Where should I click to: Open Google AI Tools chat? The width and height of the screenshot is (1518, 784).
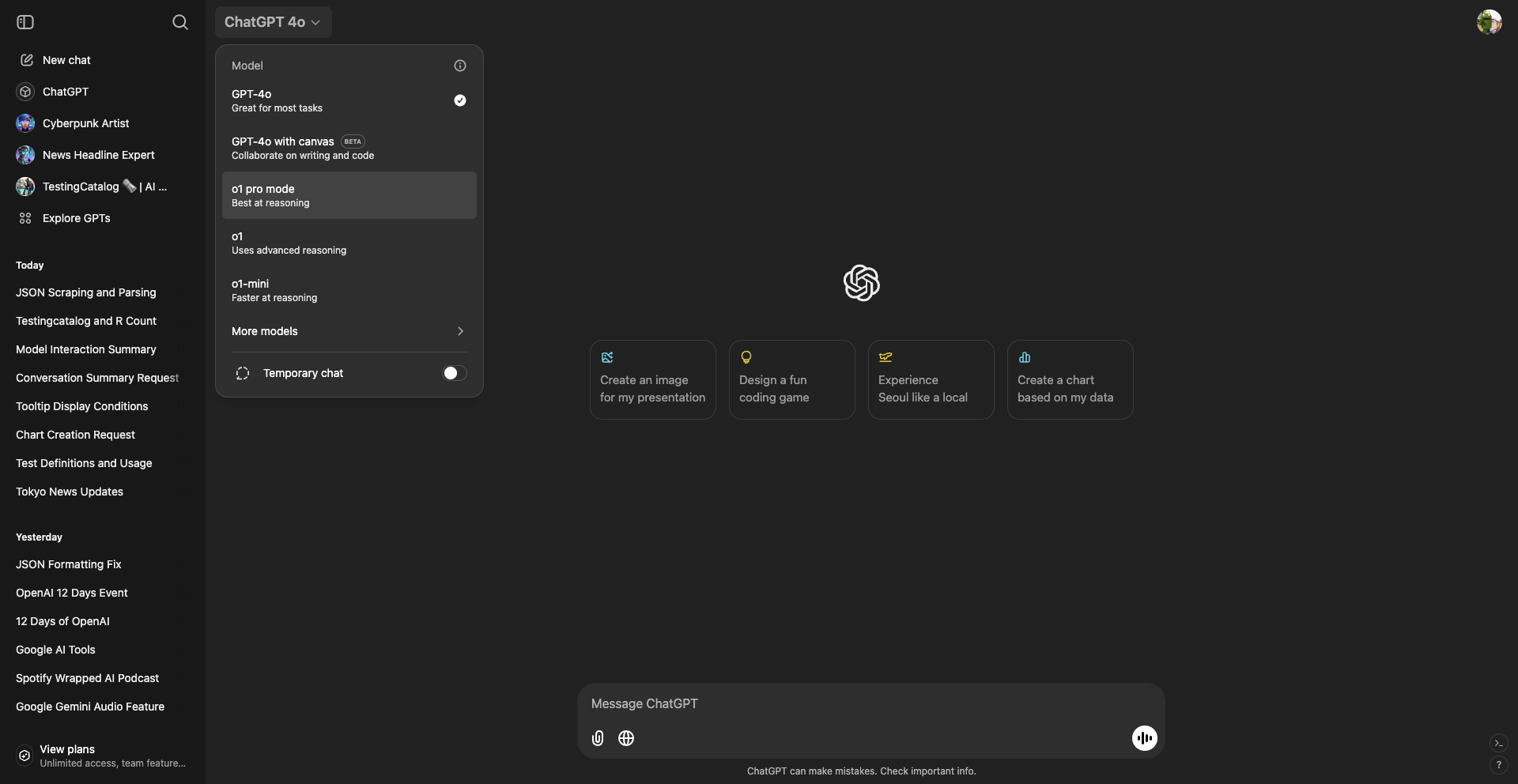click(x=103, y=650)
